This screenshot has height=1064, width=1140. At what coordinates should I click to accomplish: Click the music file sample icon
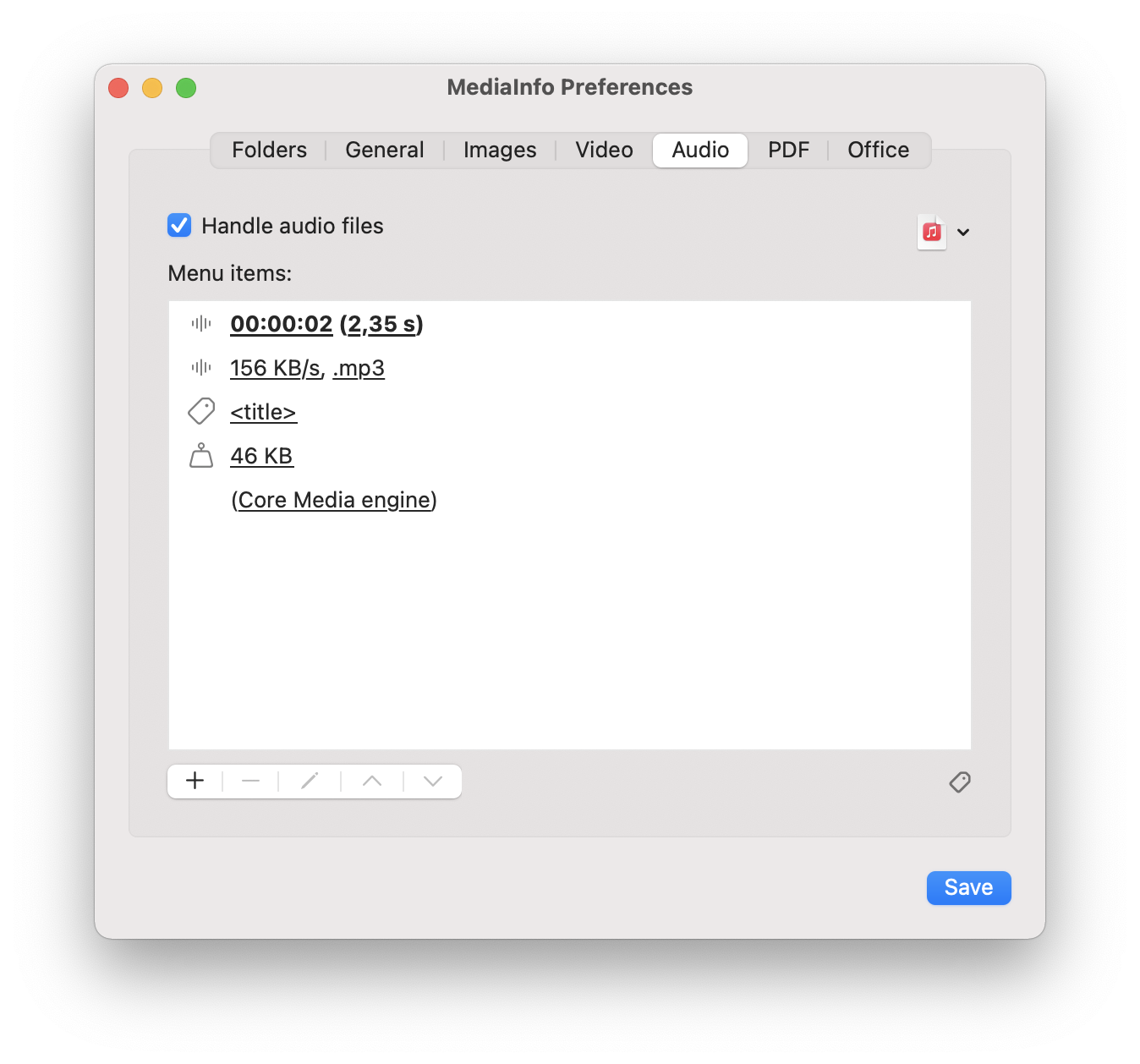tap(932, 232)
